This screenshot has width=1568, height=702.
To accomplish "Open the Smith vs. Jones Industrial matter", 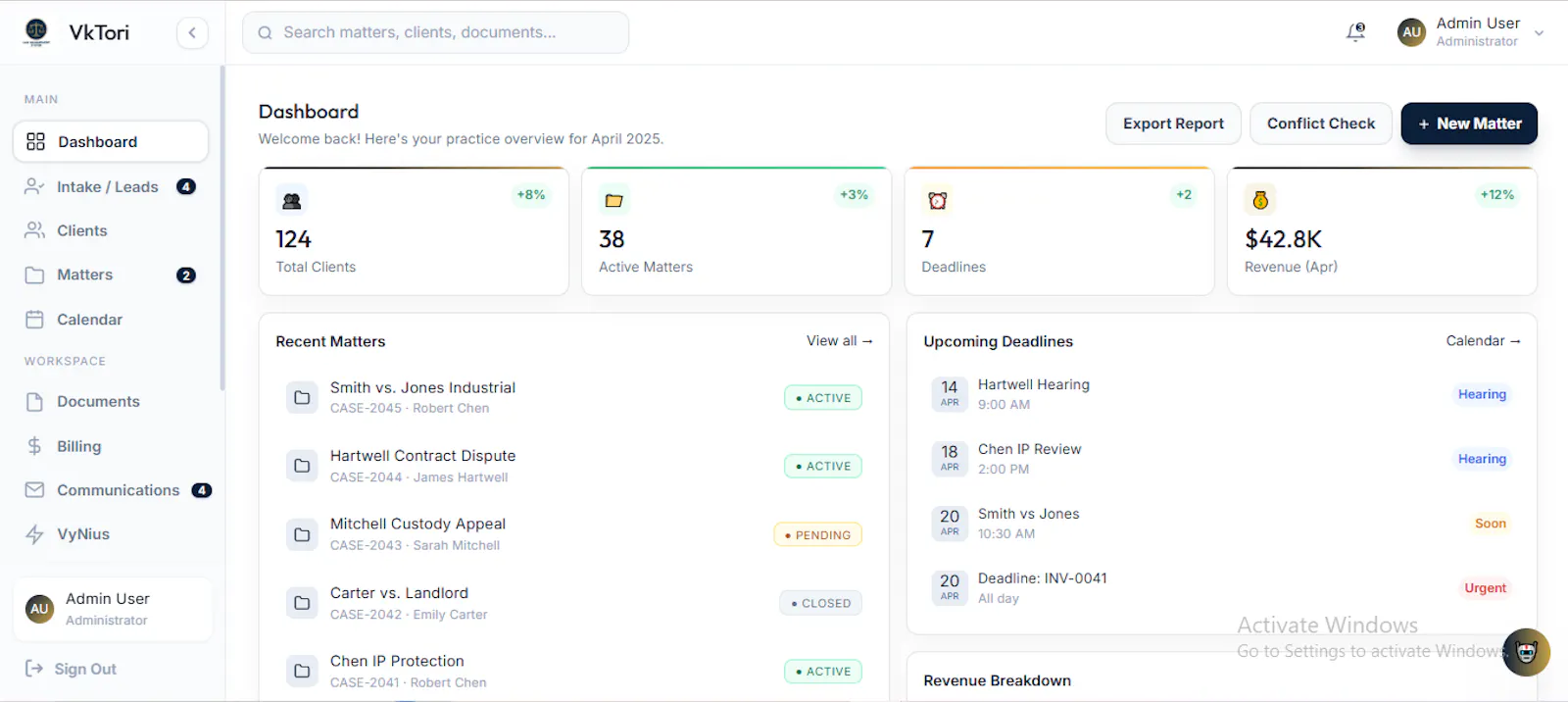I will [x=574, y=397].
